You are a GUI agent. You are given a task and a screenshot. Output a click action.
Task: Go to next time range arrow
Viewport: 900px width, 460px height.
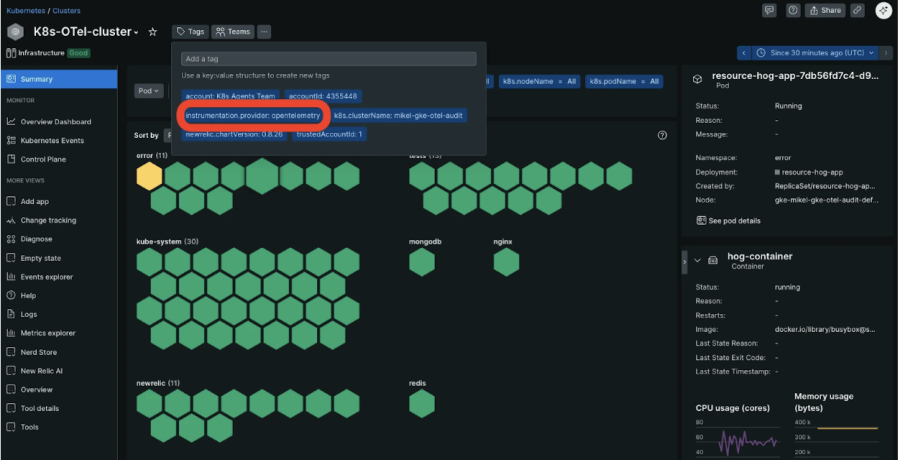pyautogui.click(x=886, y=53)
